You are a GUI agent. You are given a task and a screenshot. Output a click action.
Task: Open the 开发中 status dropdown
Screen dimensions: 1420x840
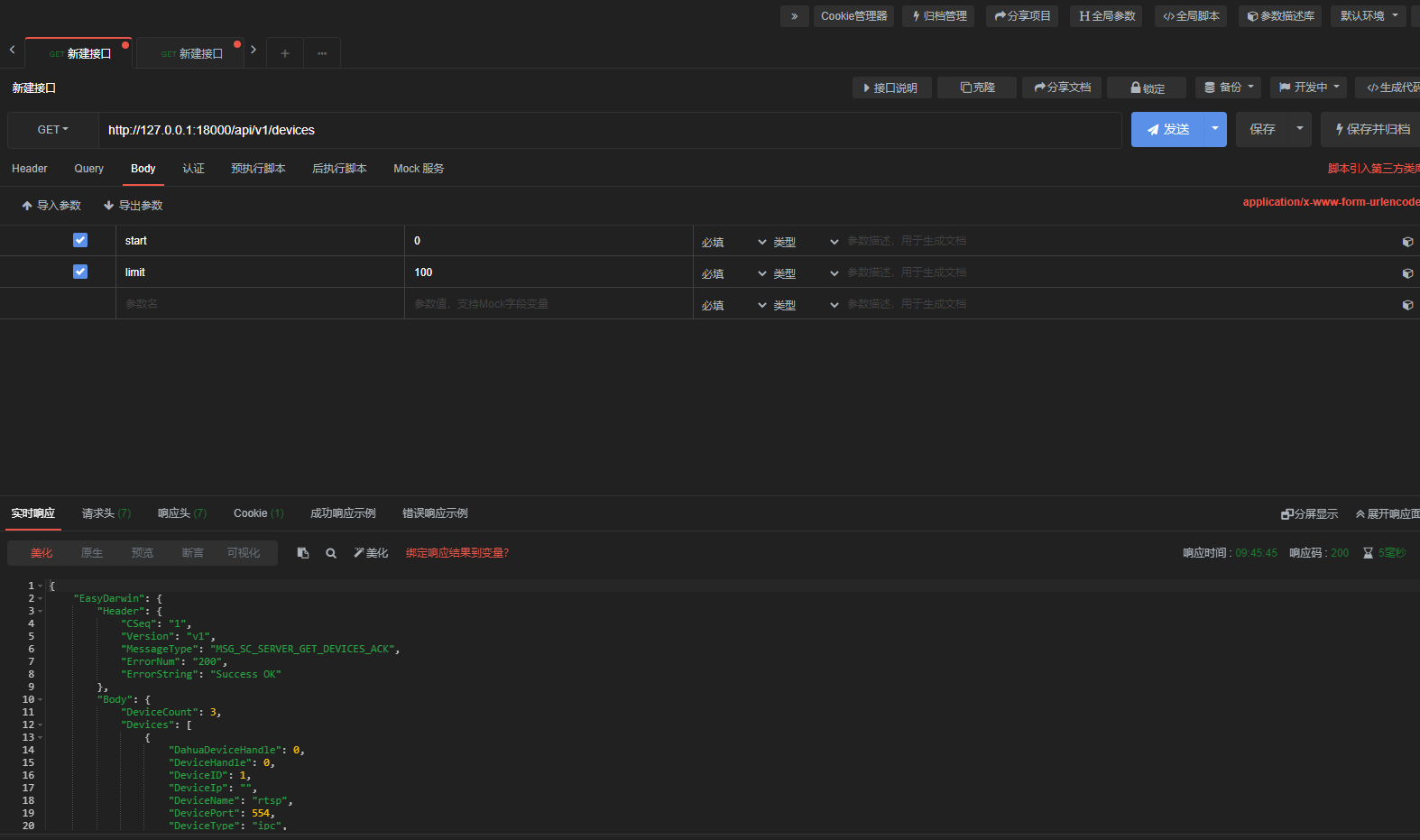coord(1309,88)
